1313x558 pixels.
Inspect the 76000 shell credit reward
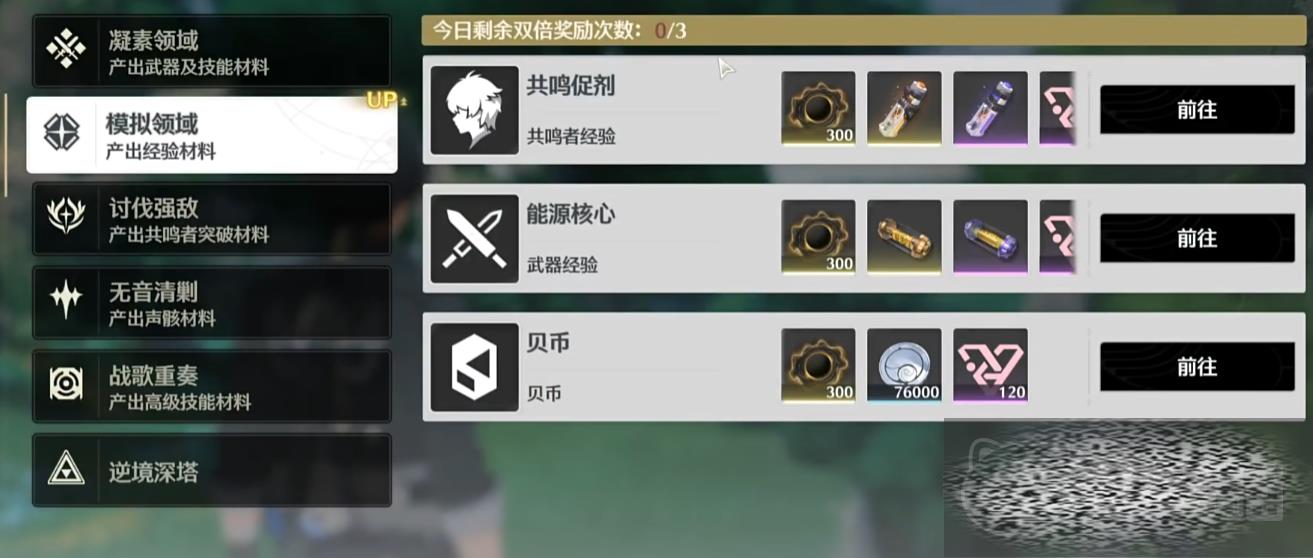tap(904, 365)
